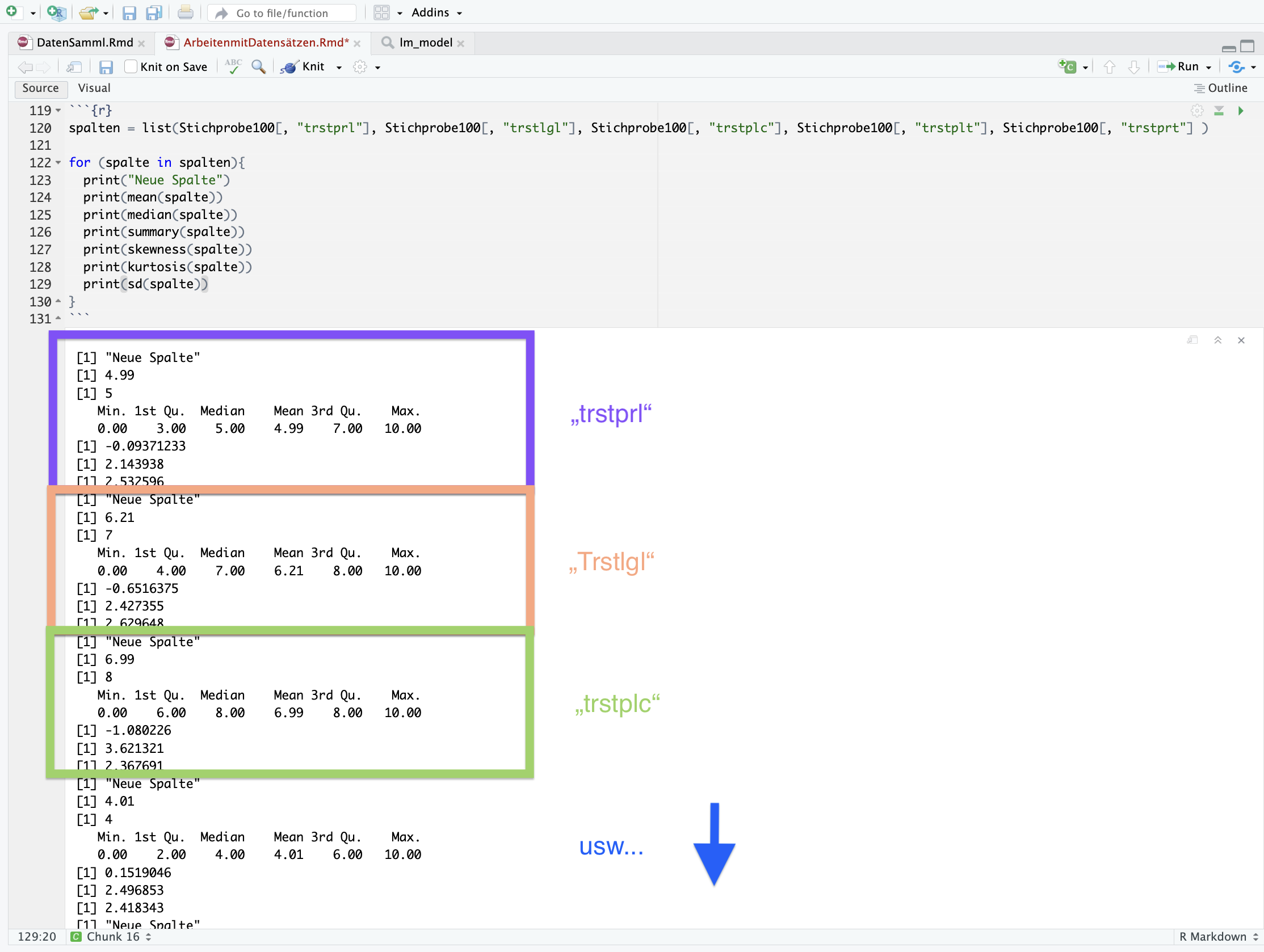Click Show in new window icon

(x=74, y=68)
